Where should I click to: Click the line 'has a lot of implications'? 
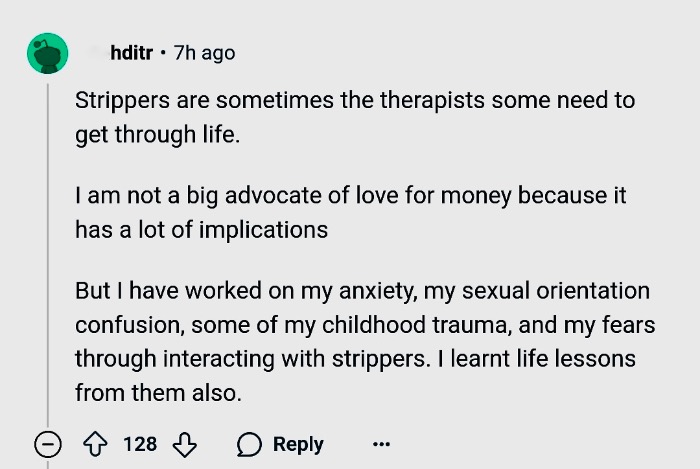(201, 230)
